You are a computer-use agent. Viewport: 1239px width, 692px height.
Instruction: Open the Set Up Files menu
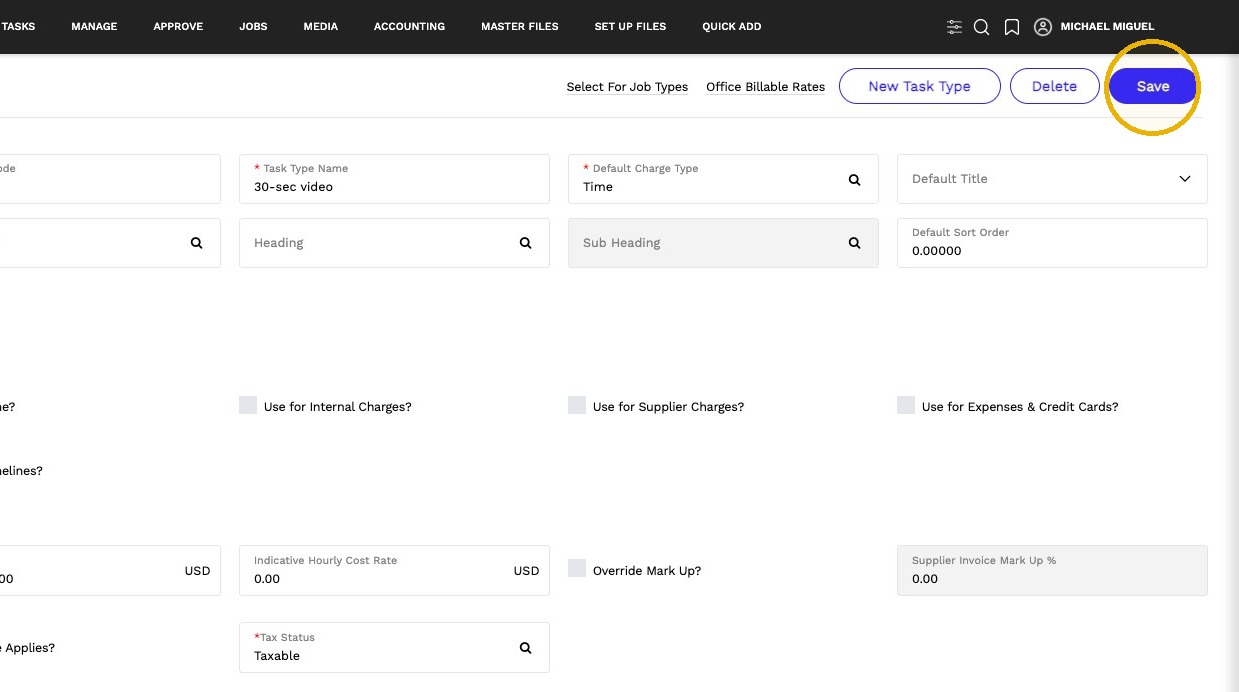pos(630,27)
